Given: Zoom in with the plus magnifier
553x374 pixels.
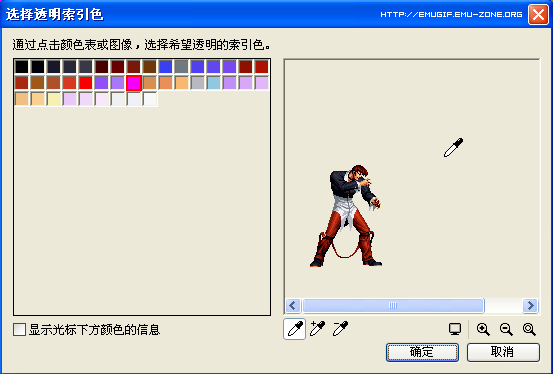Looking at the screenshot, I should pos(483,329).
